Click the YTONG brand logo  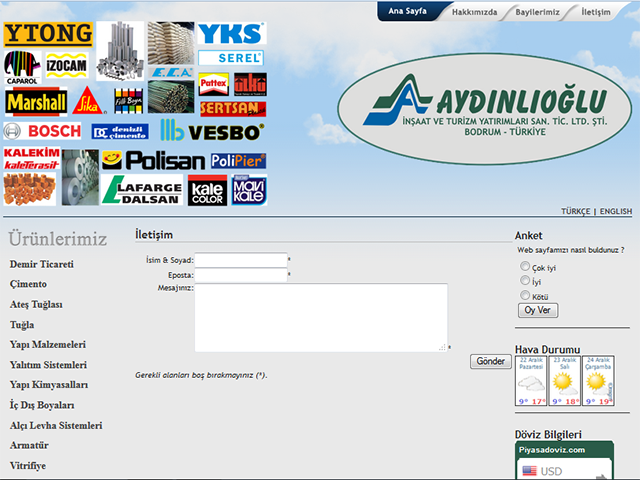[x=48, y=34]
